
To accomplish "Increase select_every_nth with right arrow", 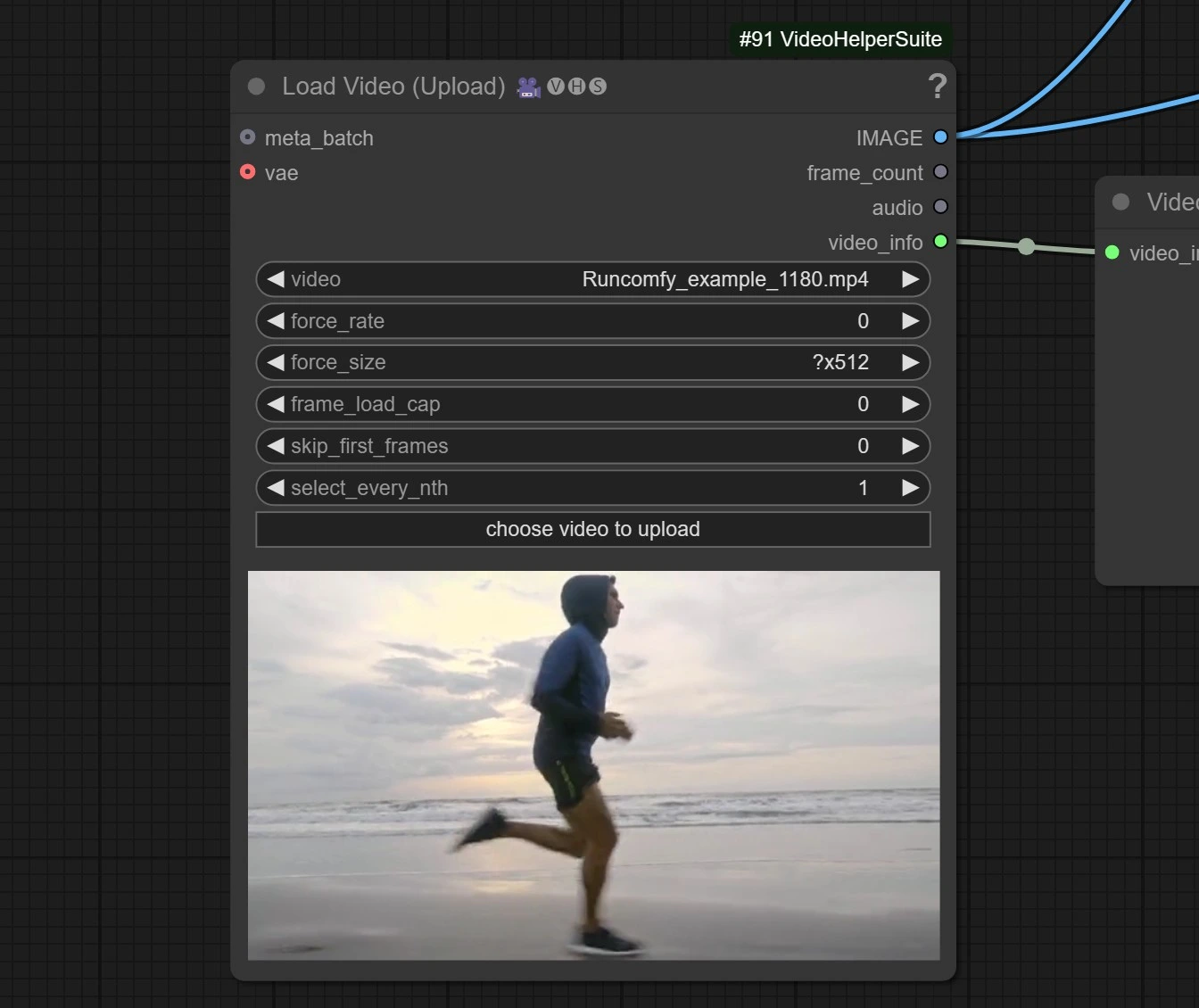I will [910, 488].
